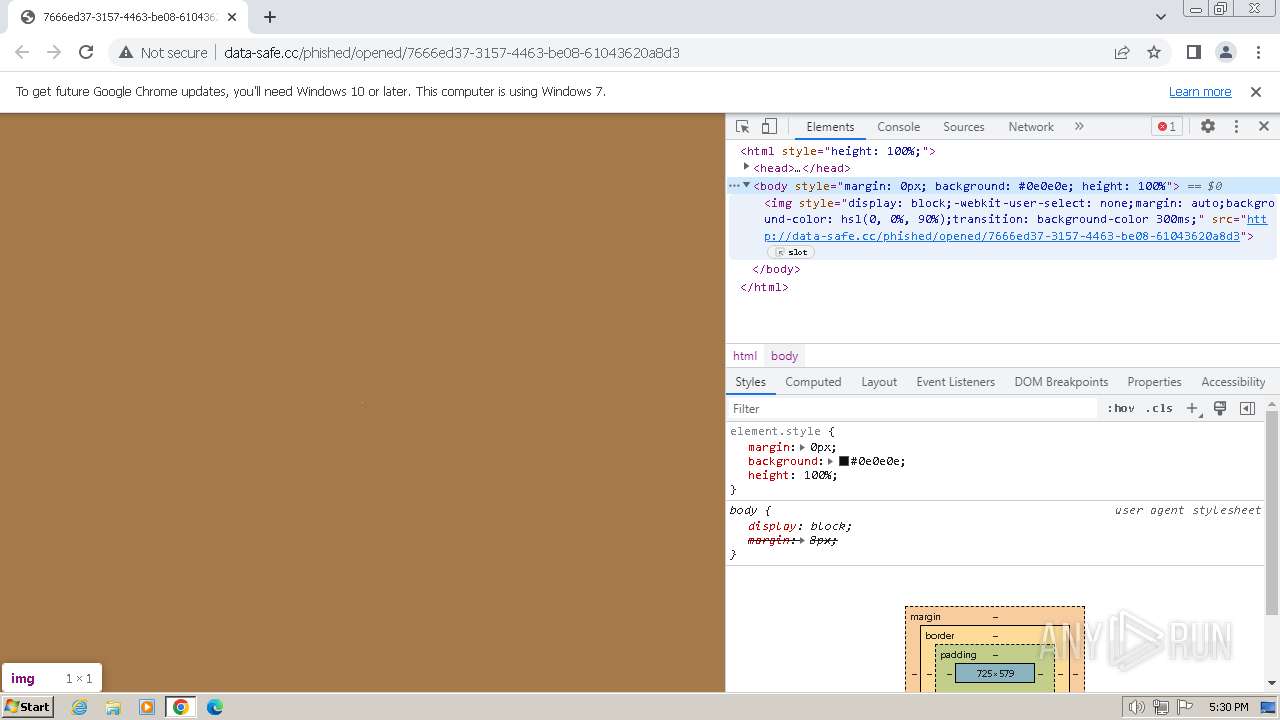Switch to the Elements tab
Image resolution: width=1280 pixels, height=720 pixels.
coord(830,127)
